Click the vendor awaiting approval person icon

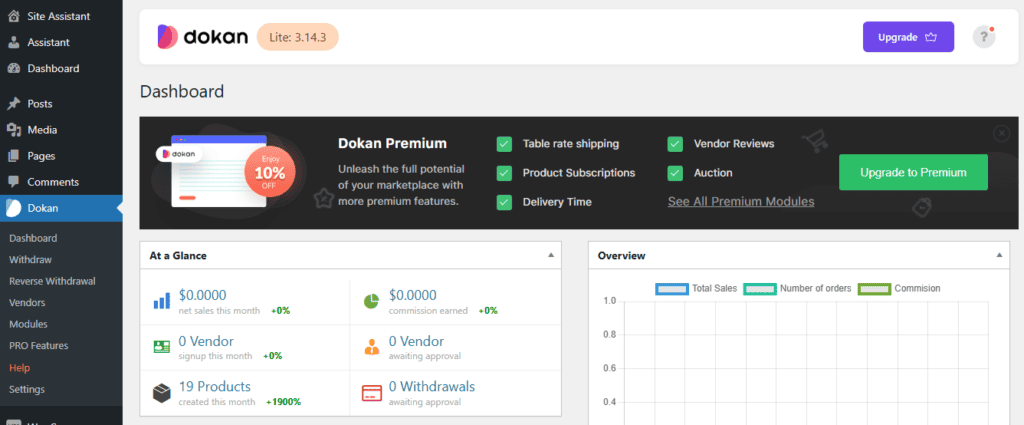[372, 347]
